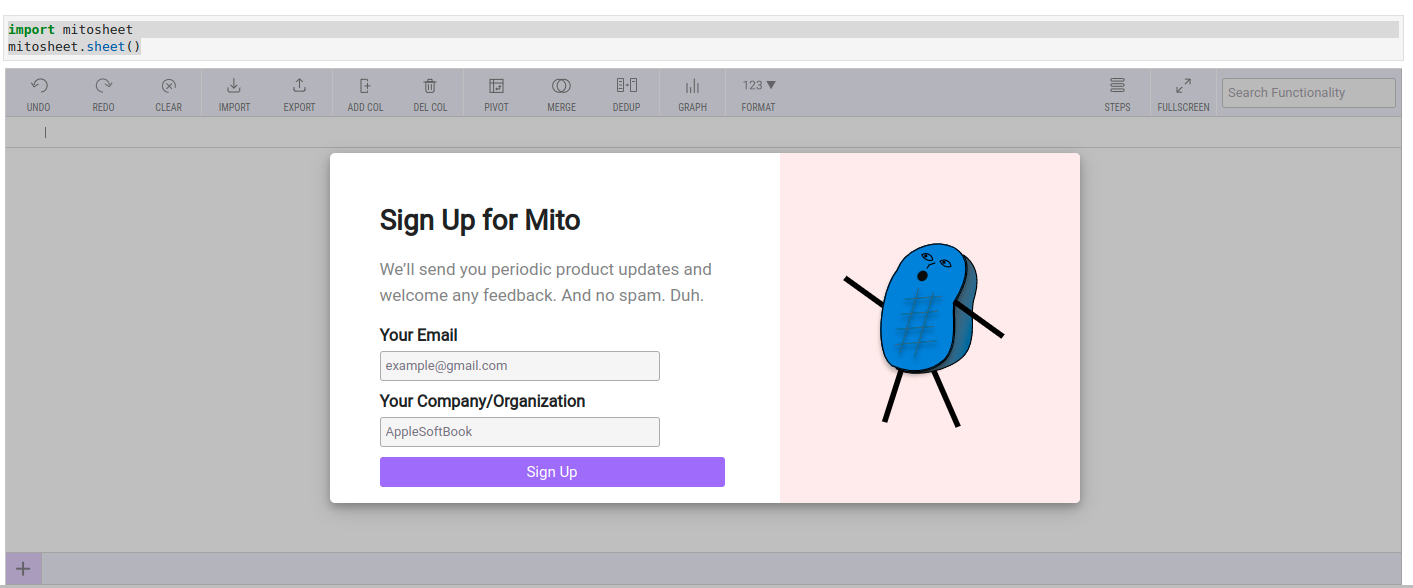Screen dimensions: 1413x588
Task: Click the Undo toolbar icon
Action: pos(39,86)
